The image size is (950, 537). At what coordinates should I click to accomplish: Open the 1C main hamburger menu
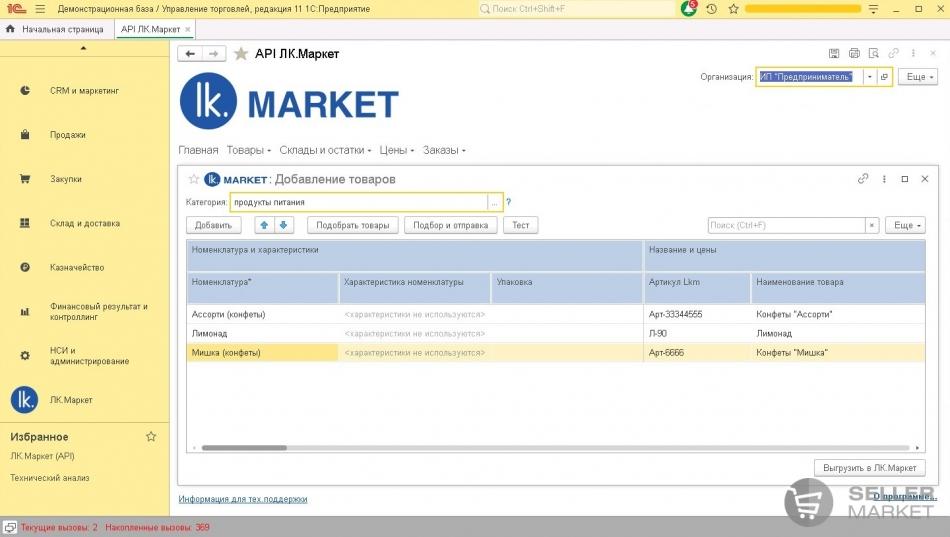[40, 9]
